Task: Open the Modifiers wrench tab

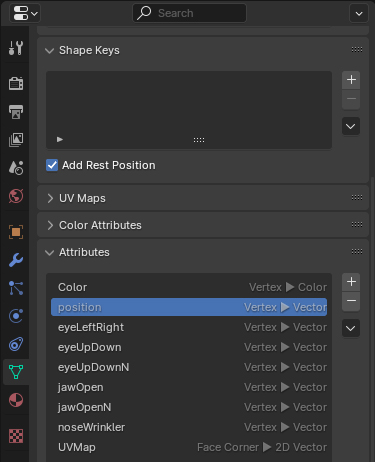Action: point(16,260)
